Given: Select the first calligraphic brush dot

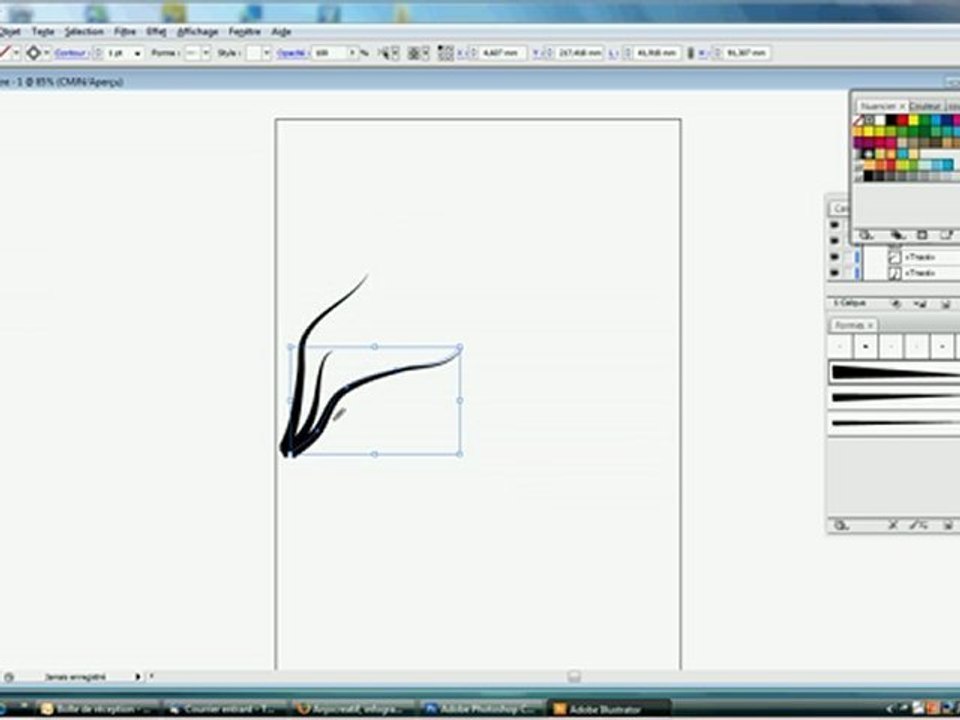Looking at the screenshot, I should click(840, 347).
